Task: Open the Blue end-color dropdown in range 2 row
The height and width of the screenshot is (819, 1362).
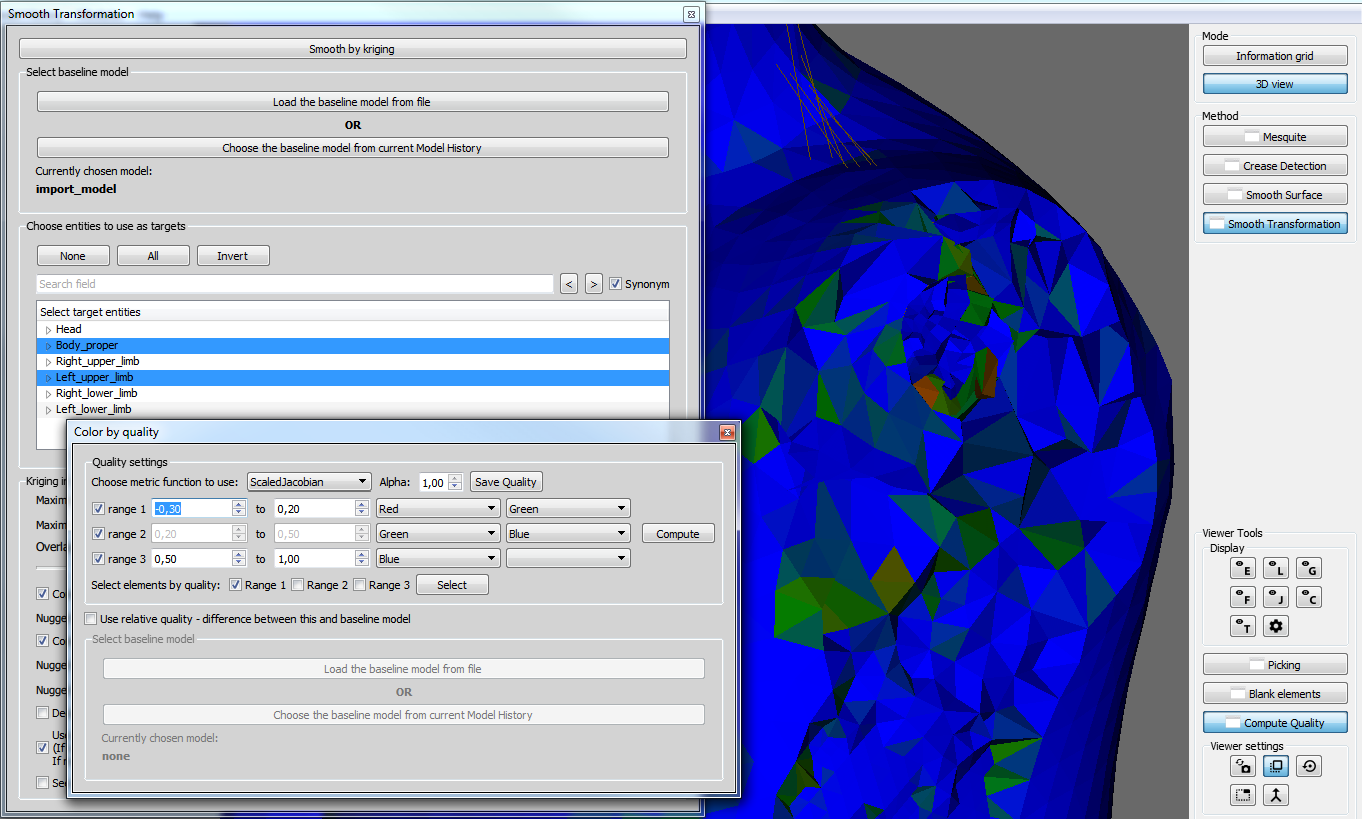Action: [x=568, y=534]
